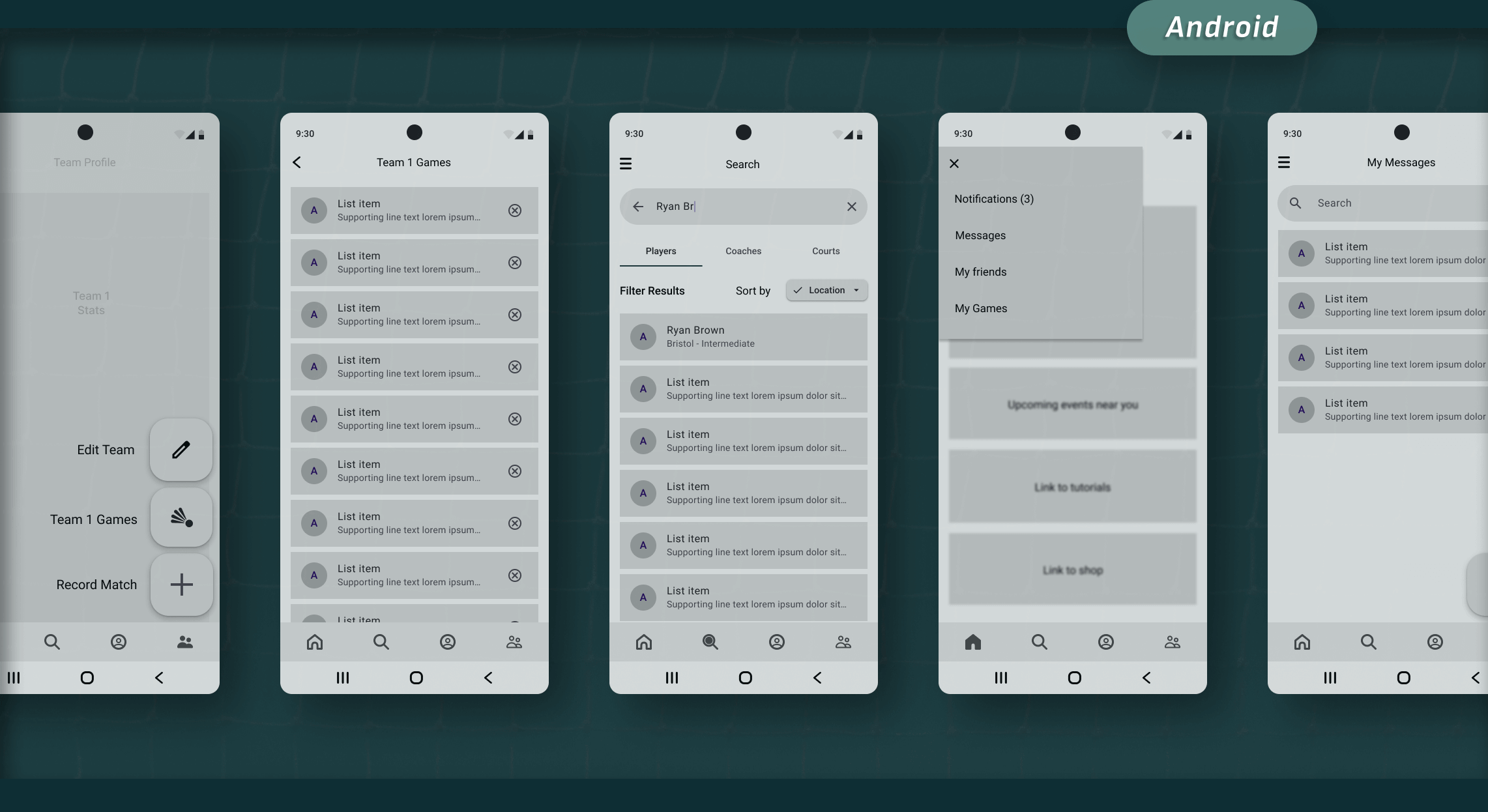Viewport: 1488px width, 812px height.
Task: Open My friends from drawer menu
Action: [x=980, y=272]
